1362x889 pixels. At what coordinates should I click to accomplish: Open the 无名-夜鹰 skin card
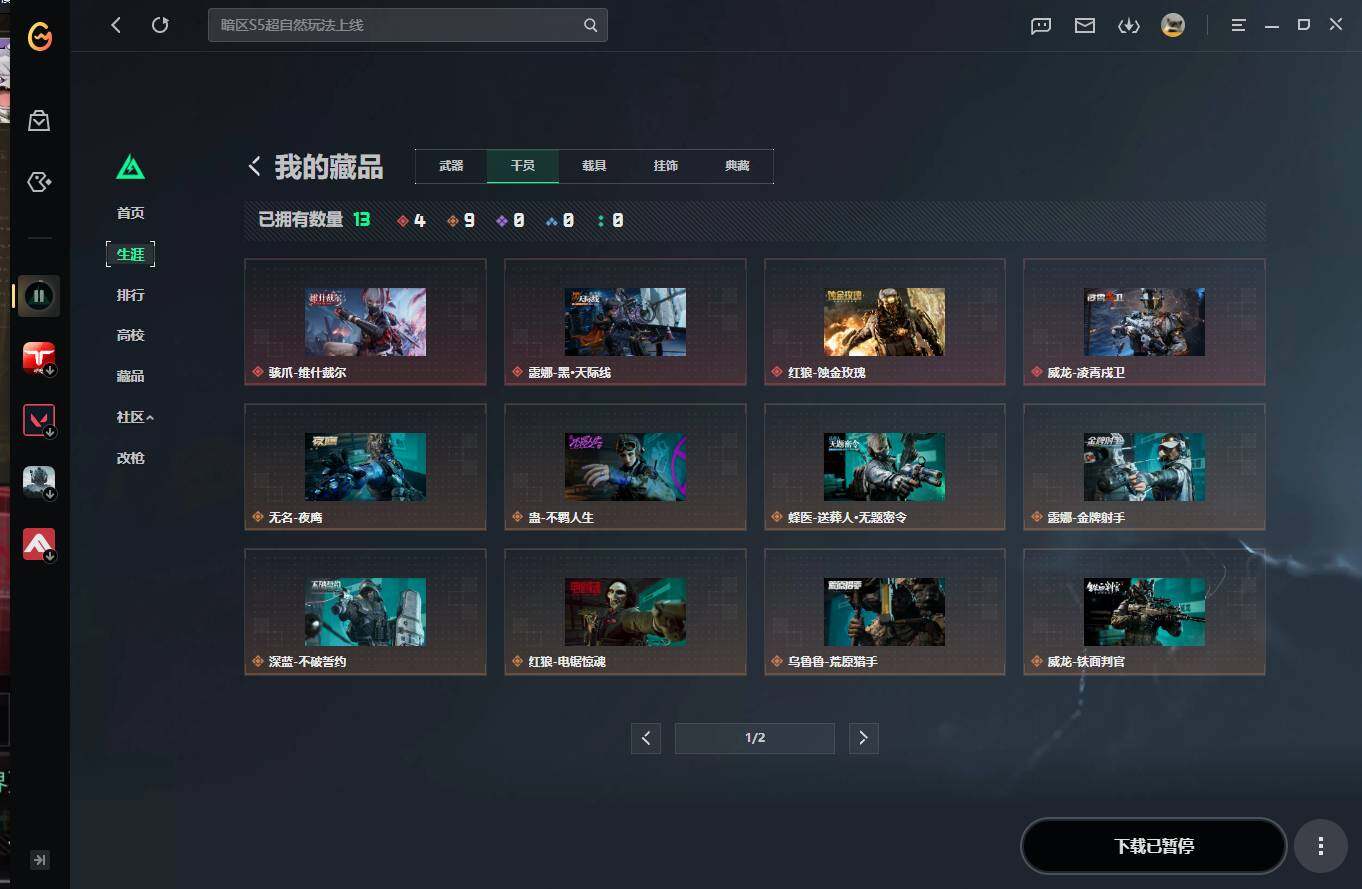[x=365, y=467]
